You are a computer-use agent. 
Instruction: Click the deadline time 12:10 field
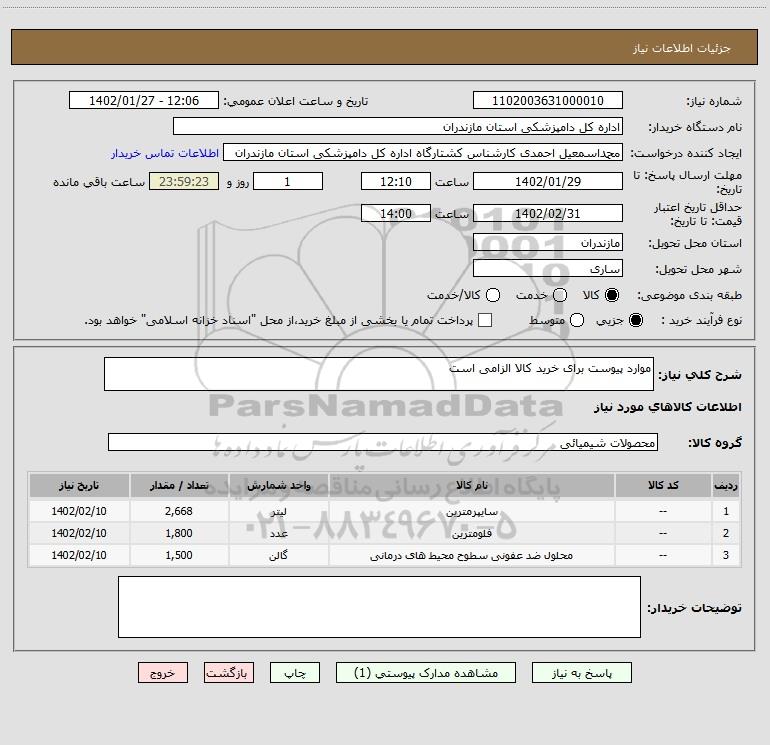click(396, 181)
